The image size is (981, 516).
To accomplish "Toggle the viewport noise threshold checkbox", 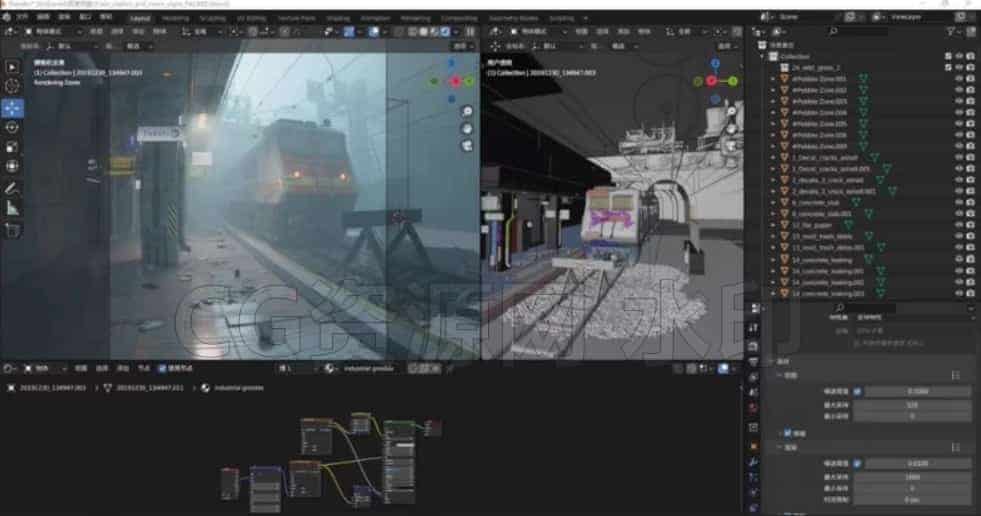I will [x=858, y=392].
